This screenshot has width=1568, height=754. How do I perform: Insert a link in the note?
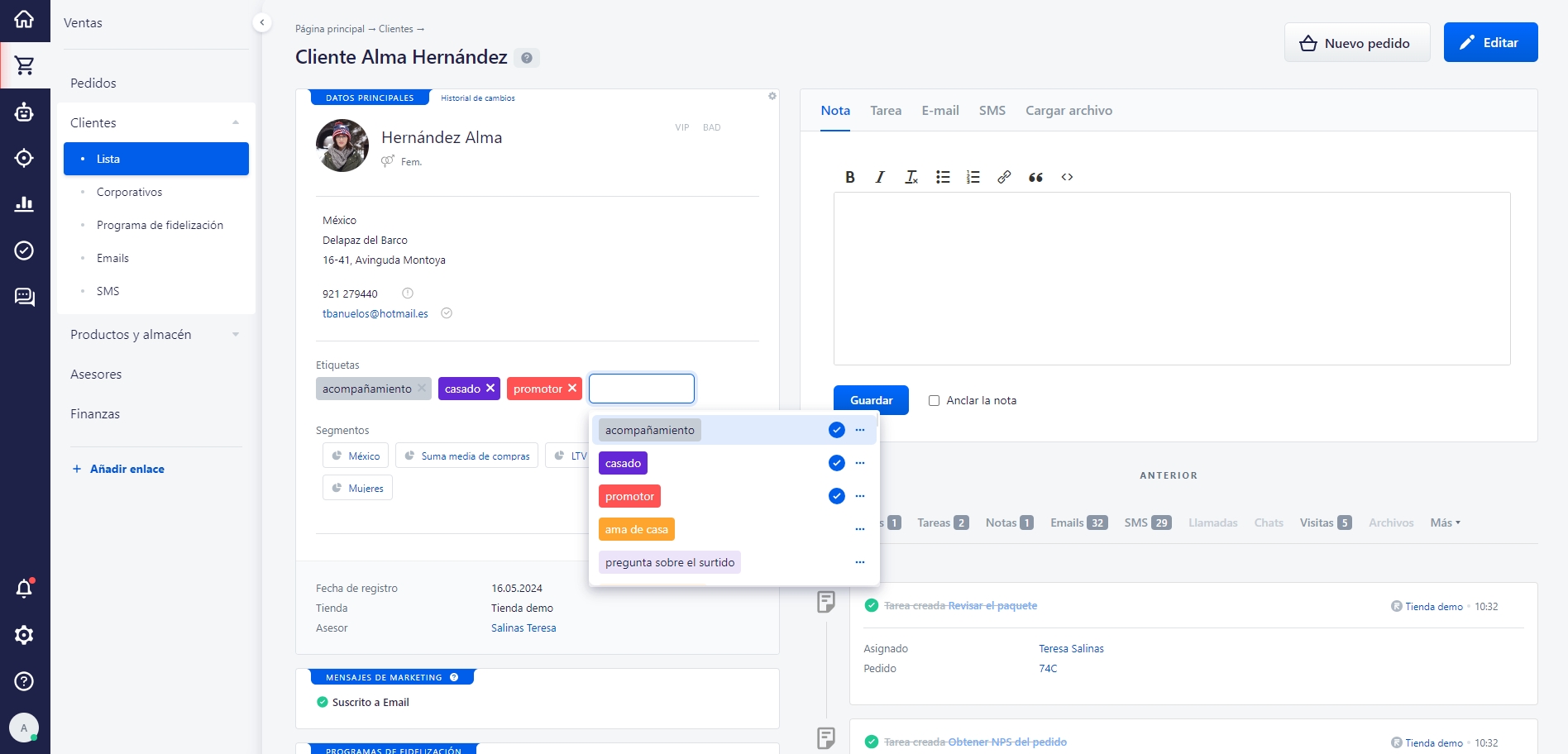click(1004, 177)
